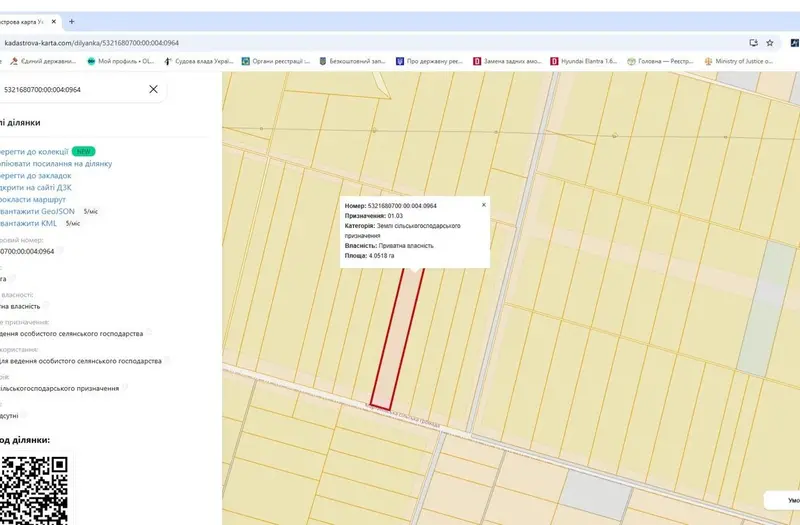
Task: Open the 'Про державну реє...' bookmark
Action: [x=430, y=61]
